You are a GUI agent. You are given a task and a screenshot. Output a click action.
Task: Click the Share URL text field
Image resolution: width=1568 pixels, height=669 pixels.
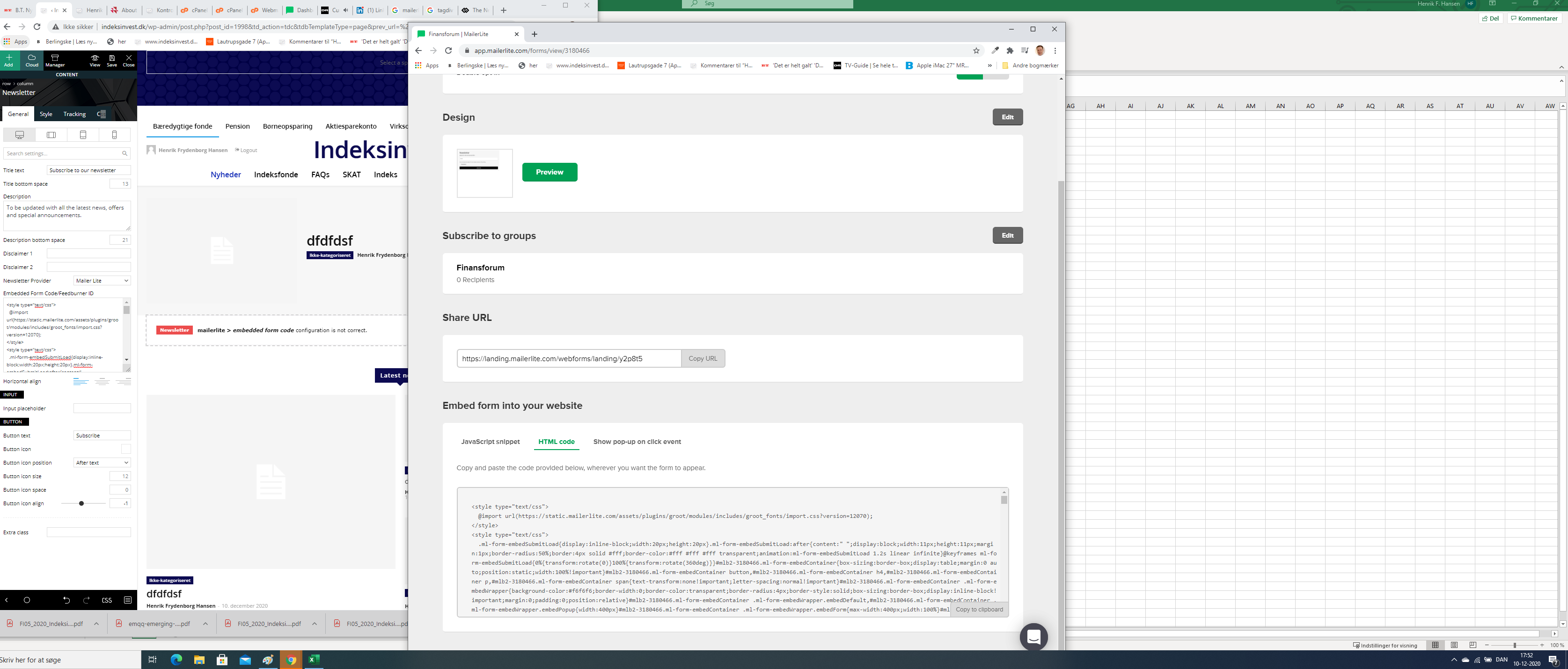tap(569, 358)
